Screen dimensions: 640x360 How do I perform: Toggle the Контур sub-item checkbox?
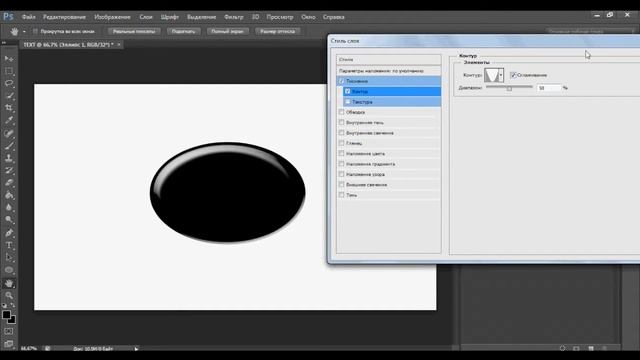pos(347,91)
